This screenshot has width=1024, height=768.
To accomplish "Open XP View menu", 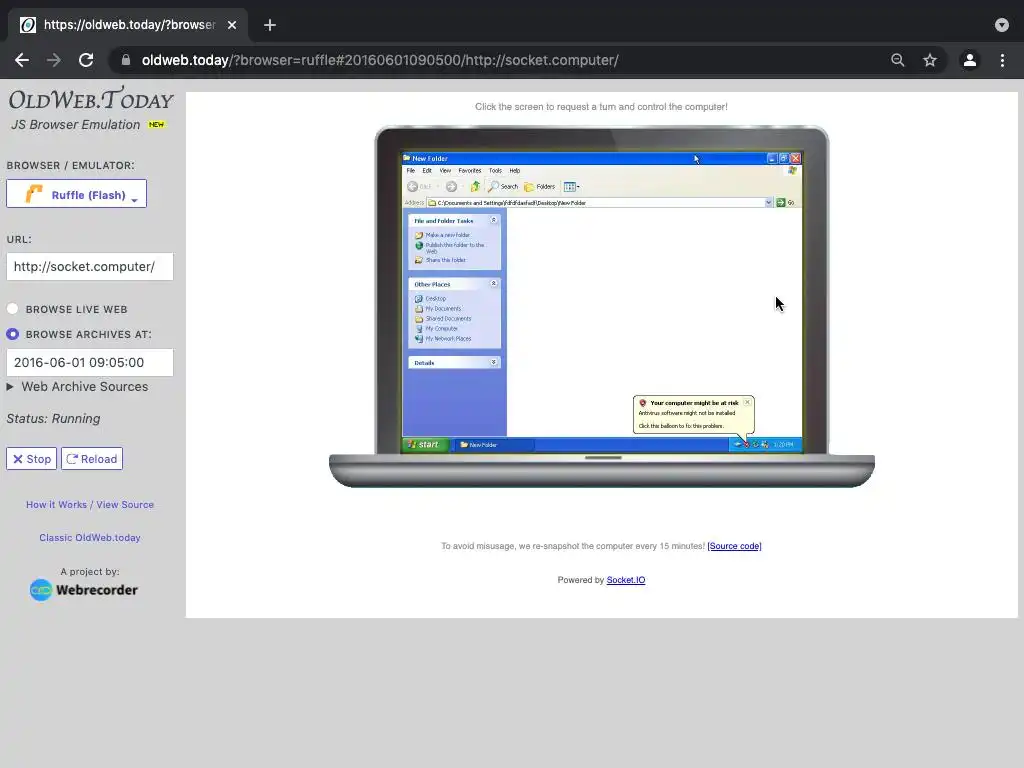I will coord(445,170).
